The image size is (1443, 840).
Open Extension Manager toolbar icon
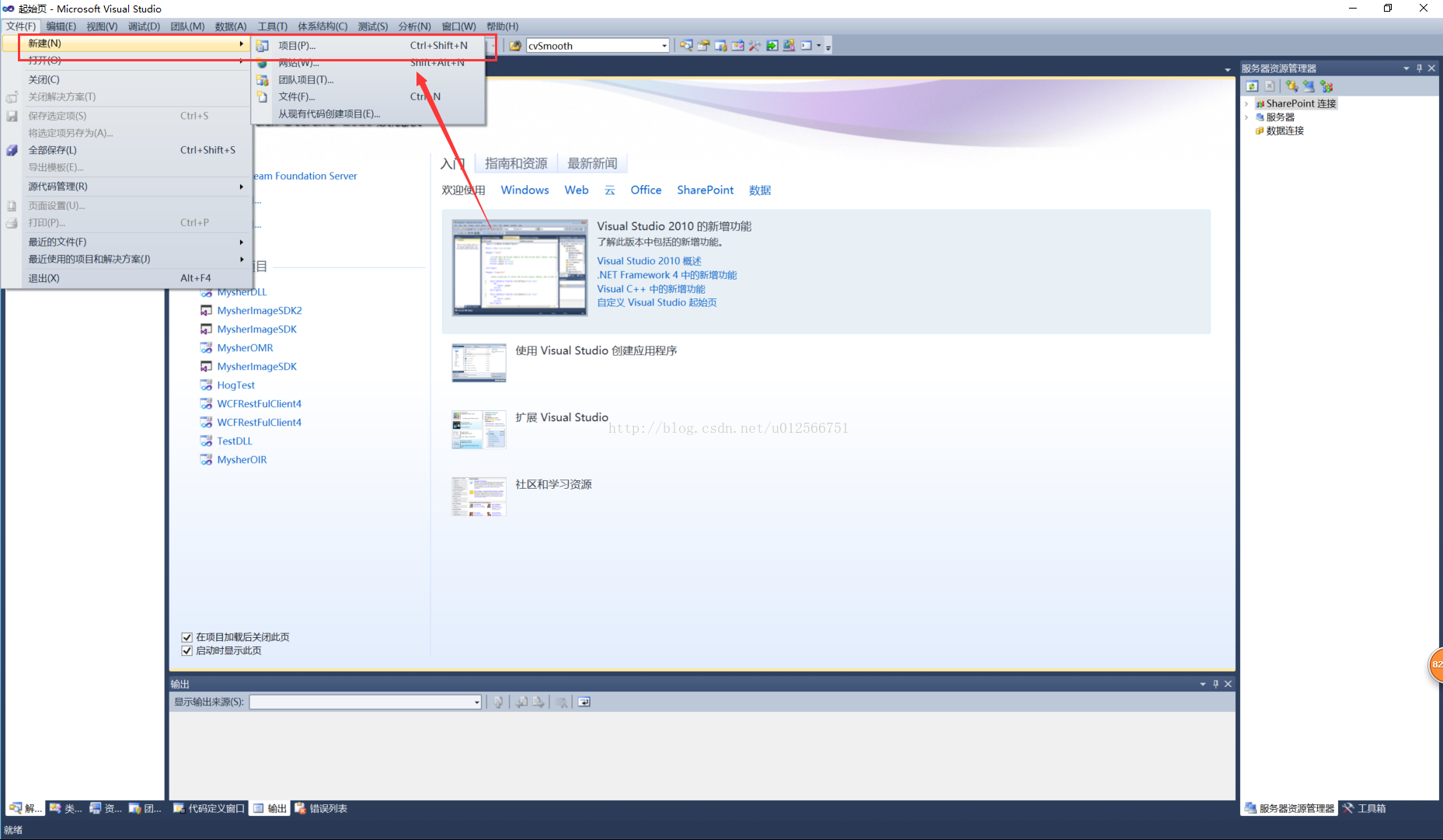click(789, 46)
